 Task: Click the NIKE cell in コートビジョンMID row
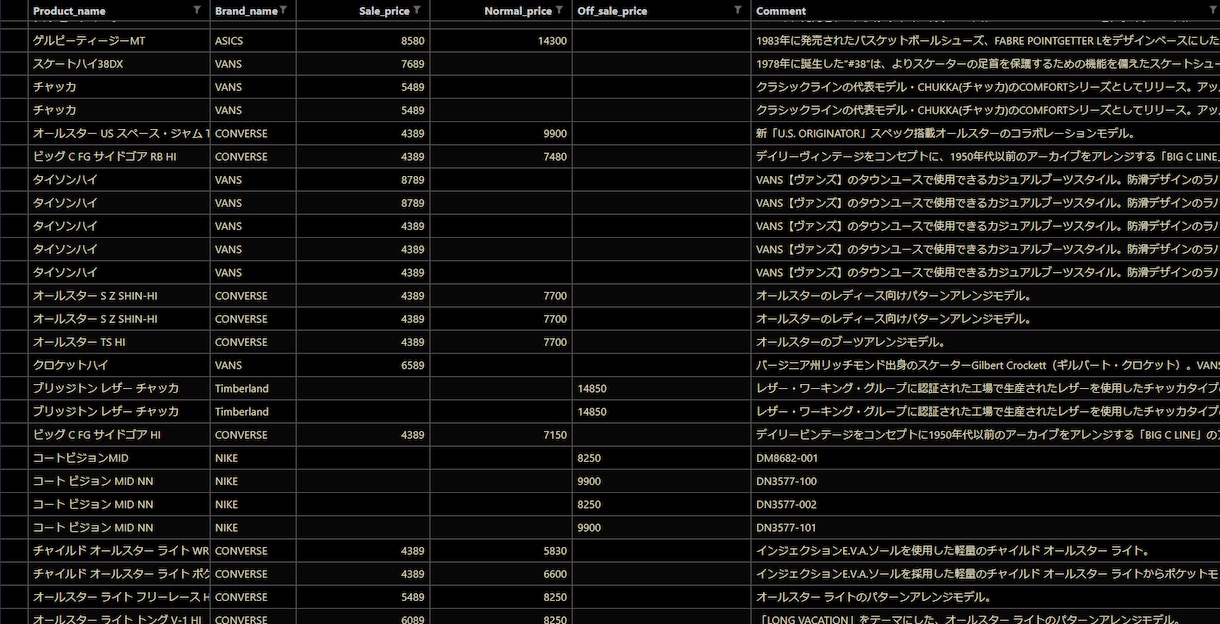253,458
